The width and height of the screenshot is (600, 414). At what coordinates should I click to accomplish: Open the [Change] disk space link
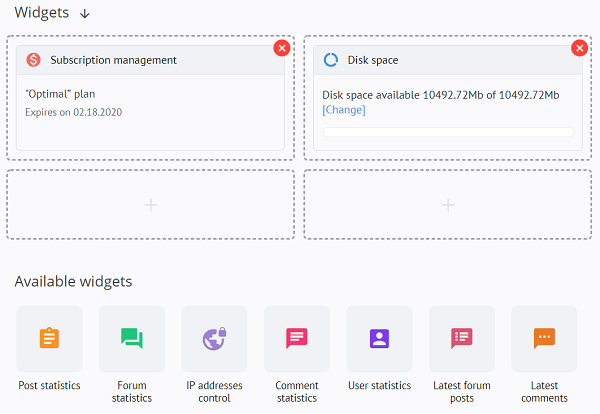[344, 110]
